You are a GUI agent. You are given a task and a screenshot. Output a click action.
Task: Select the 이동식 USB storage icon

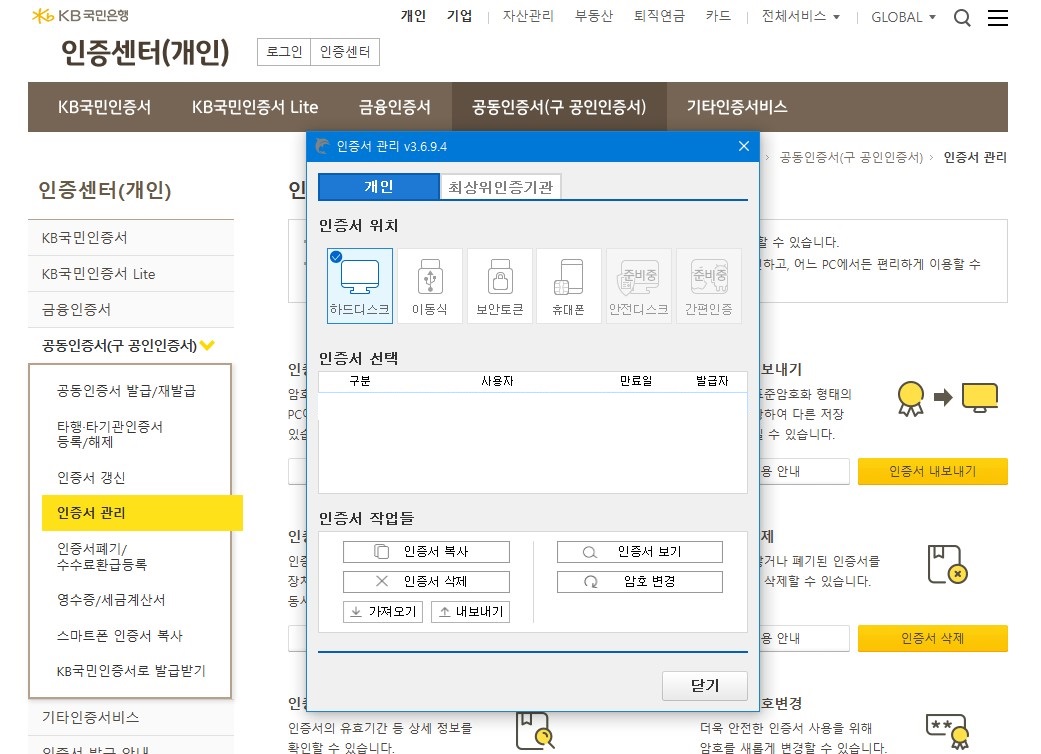[430, 286]
